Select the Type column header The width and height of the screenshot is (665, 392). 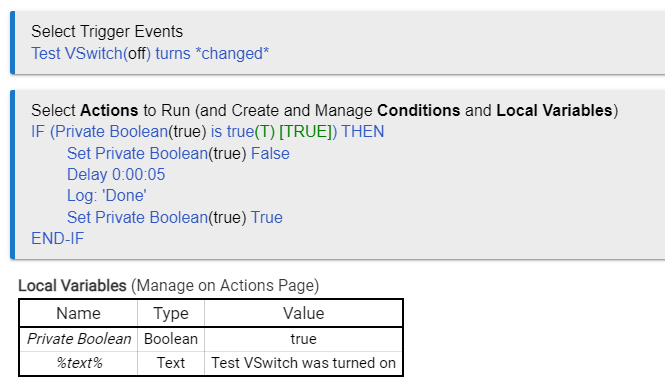[x=171, y=313]
